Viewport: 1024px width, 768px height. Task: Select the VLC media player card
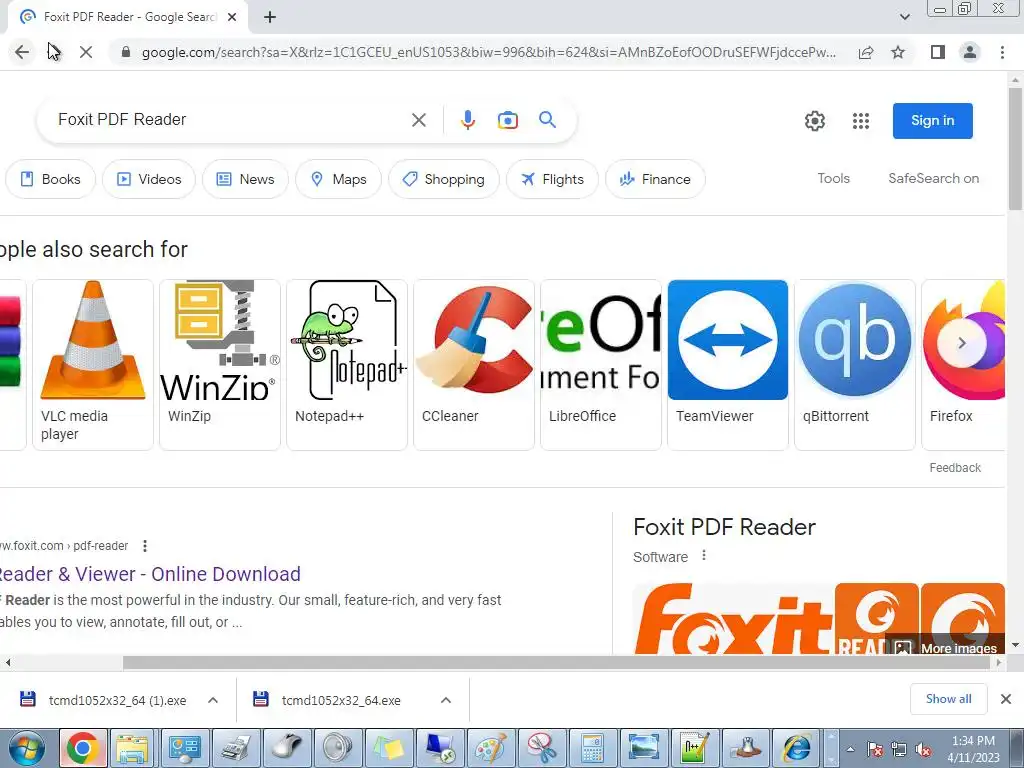93,364
